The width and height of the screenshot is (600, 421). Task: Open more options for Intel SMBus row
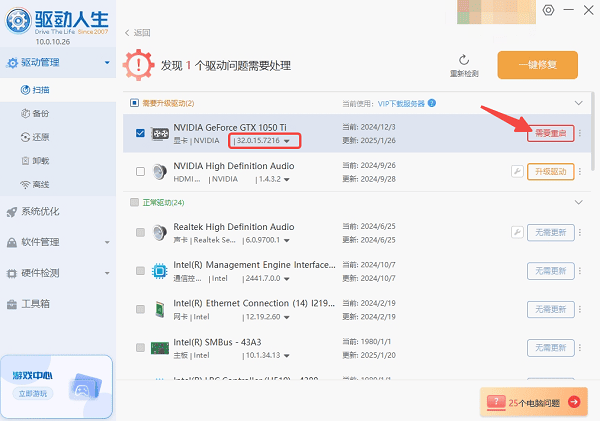[x=580, y=348]
